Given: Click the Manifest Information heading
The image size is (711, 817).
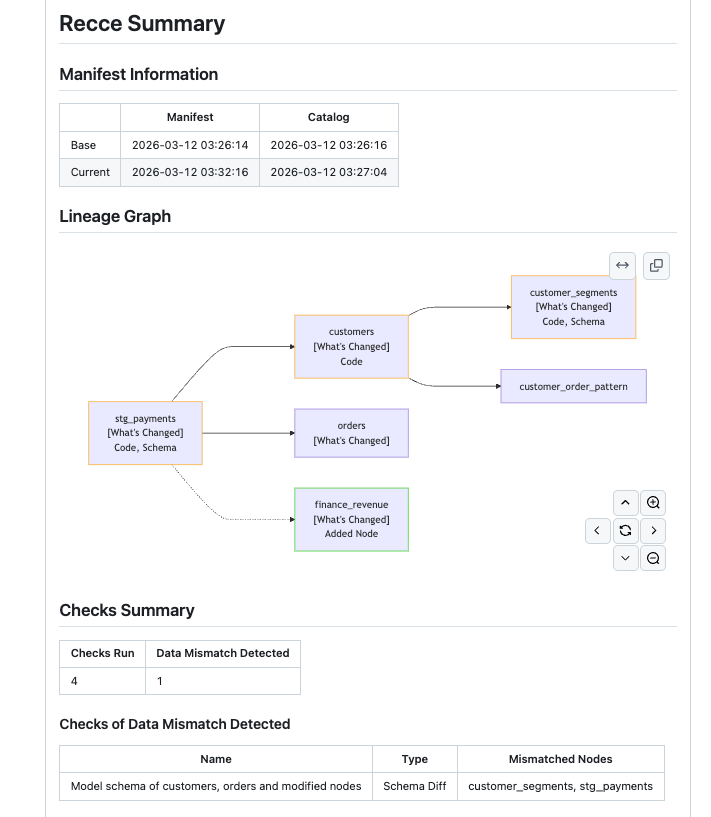Looking at the screenshot, I should pyautogui.click(x=139, y=74).
